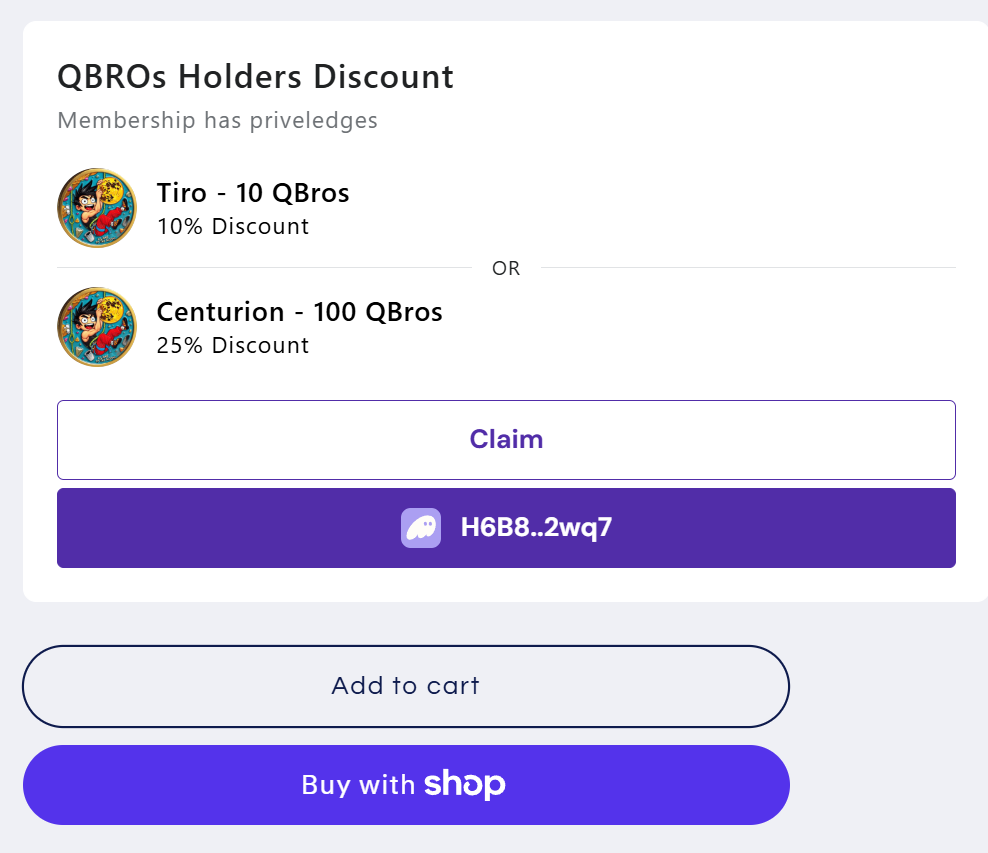Select the Tiro - 10 QBros label
Viewport: 988px width, 853px height.
pos(253,193)
